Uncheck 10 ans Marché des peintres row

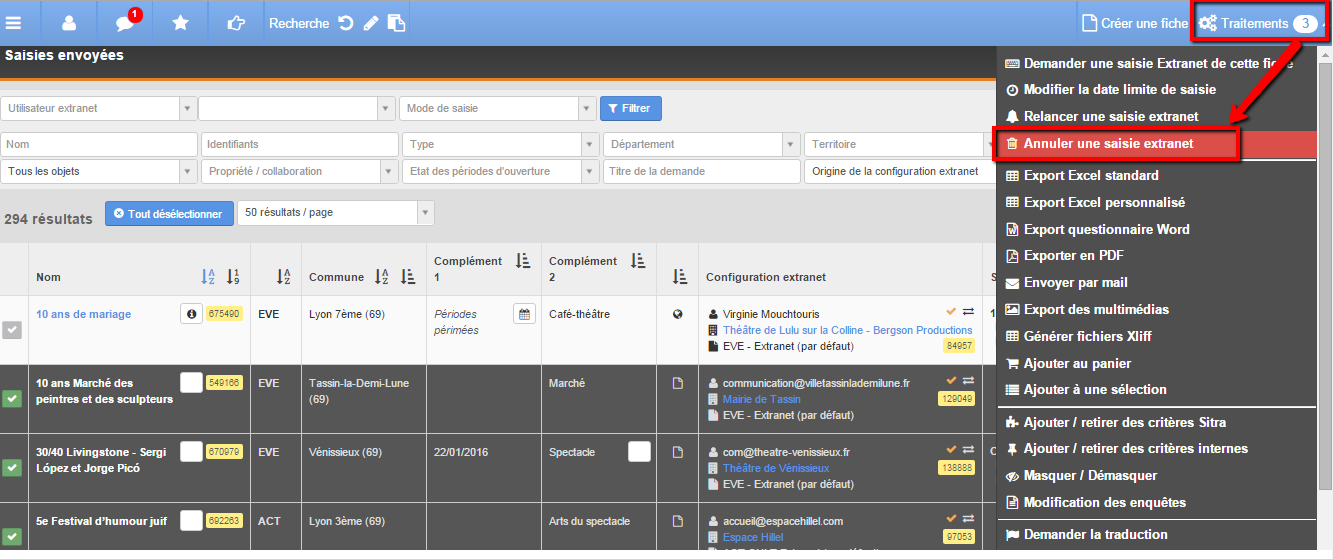tap(12, 399)
